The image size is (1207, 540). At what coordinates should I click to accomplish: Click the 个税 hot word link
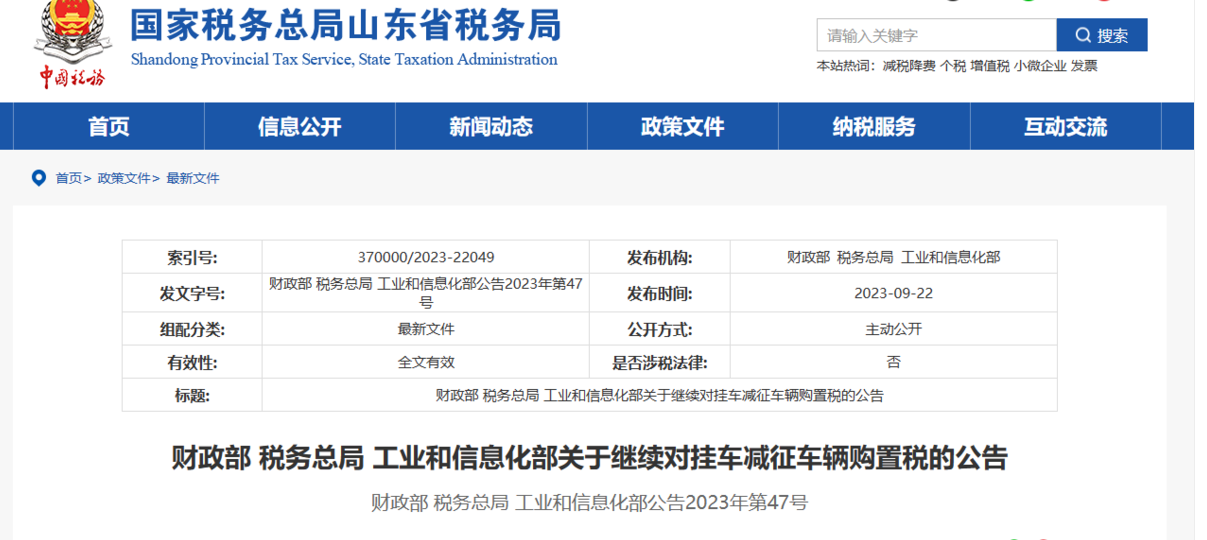tap(953, 66)
